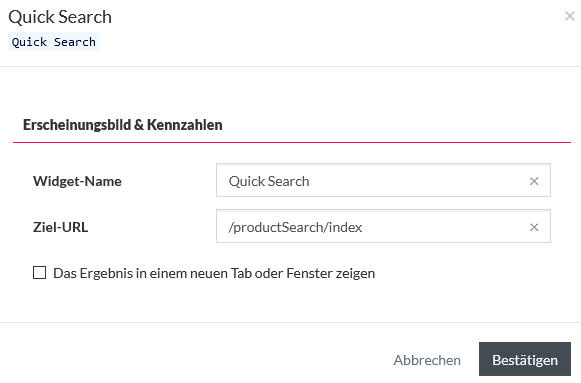
Task: Enable showing result in new tab checkbox
Action: click(x=39, y=273)
